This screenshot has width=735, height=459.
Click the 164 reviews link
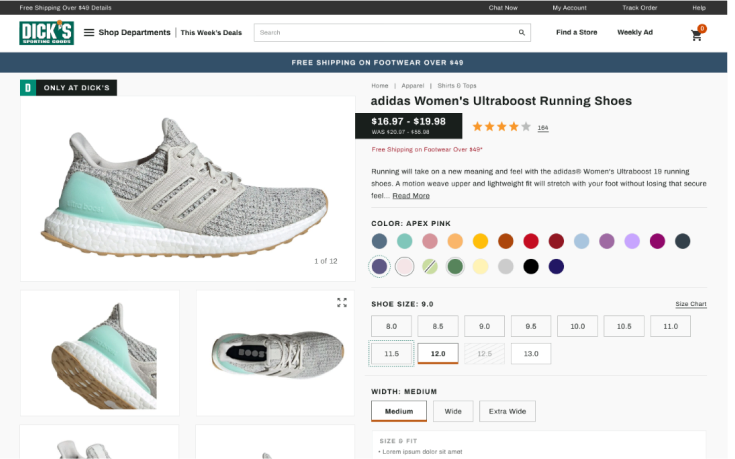543,128
